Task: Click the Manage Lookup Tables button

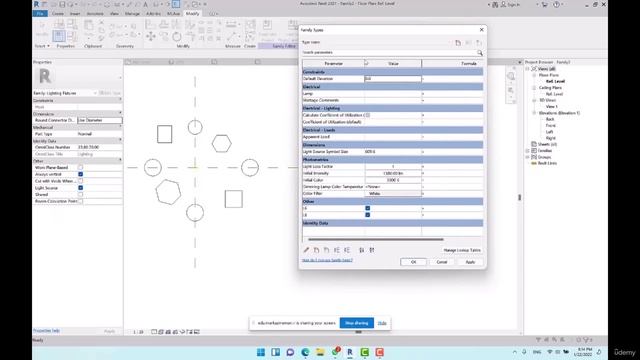Action: 462,250
